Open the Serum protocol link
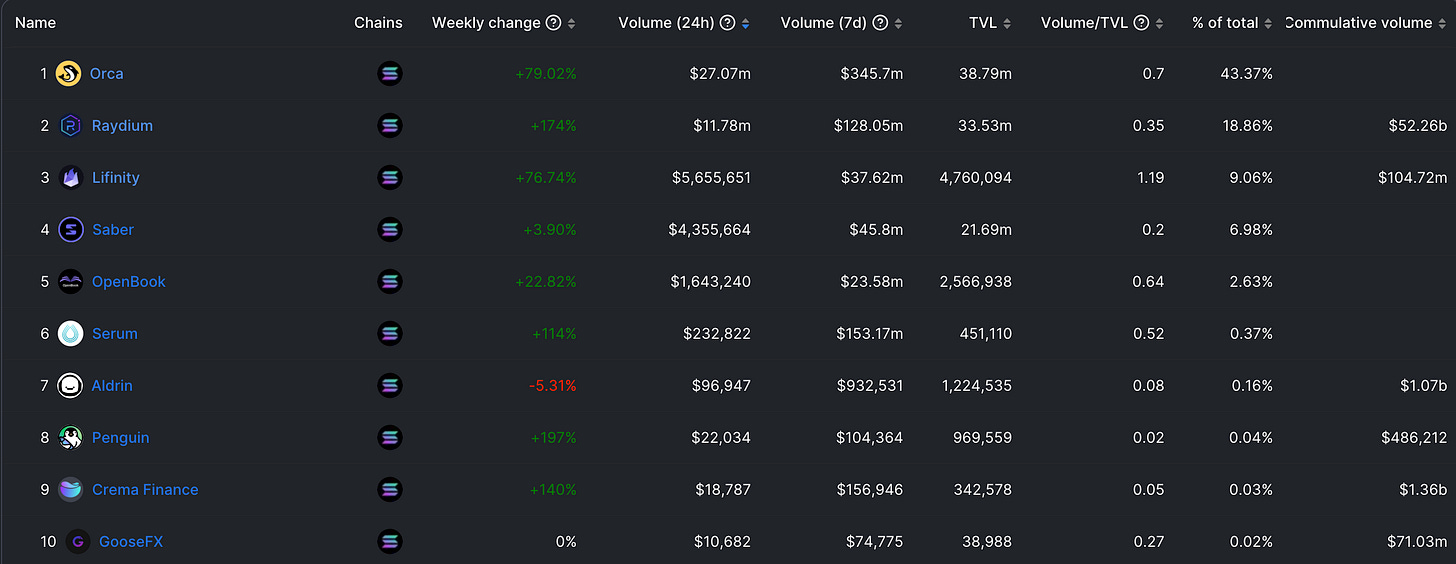Image resolution: width=1456 pixels, height=564 pixels. pos(115,333)
